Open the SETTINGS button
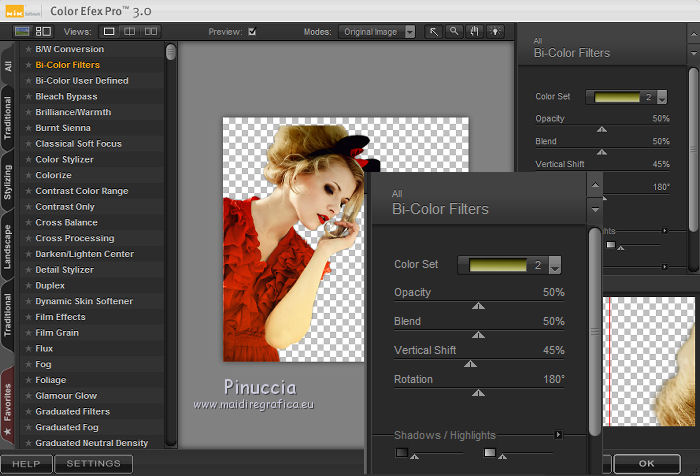700x476 pixels. 93,464
